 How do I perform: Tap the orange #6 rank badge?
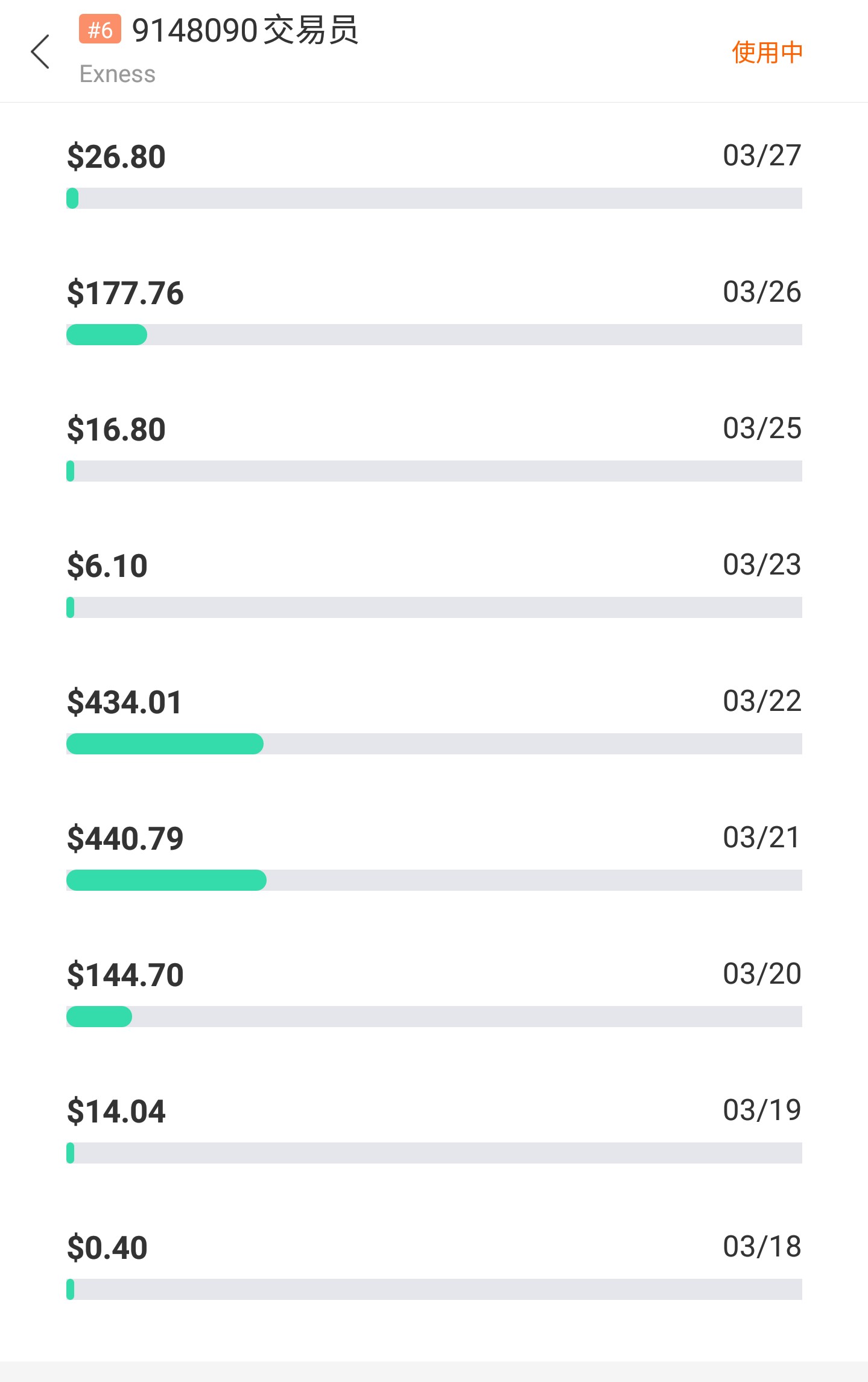[100, 30]
